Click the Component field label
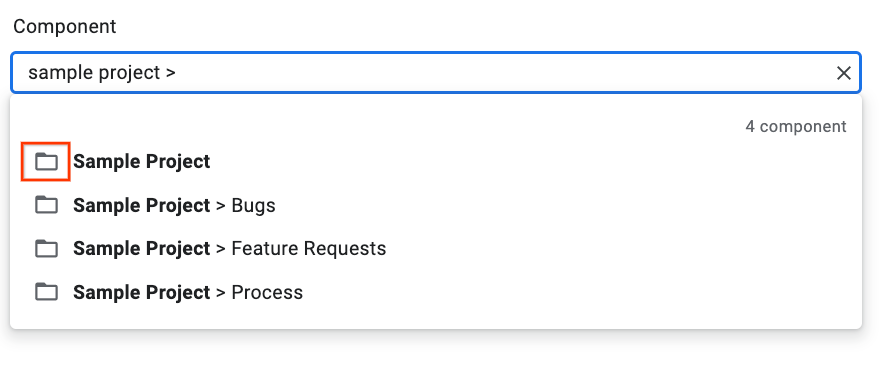The width and height of the screenshot is (881, 375). [x=65, y=26]
